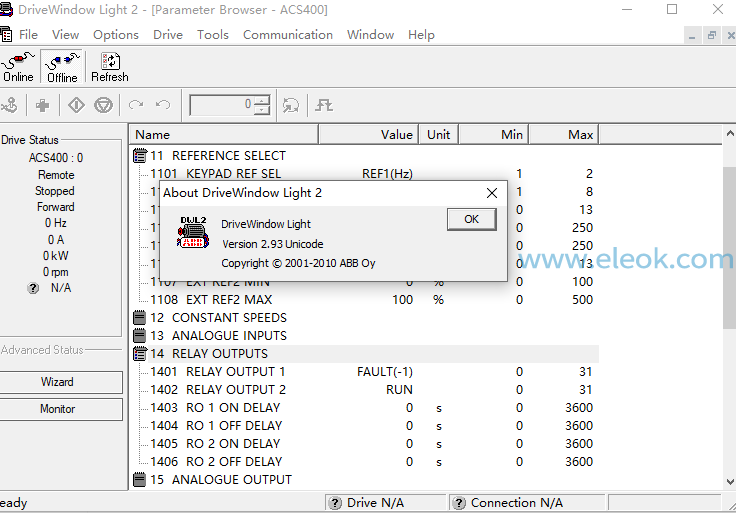
Task: Click the forward direction arrow icon
Action: click(x=136, y=105)
